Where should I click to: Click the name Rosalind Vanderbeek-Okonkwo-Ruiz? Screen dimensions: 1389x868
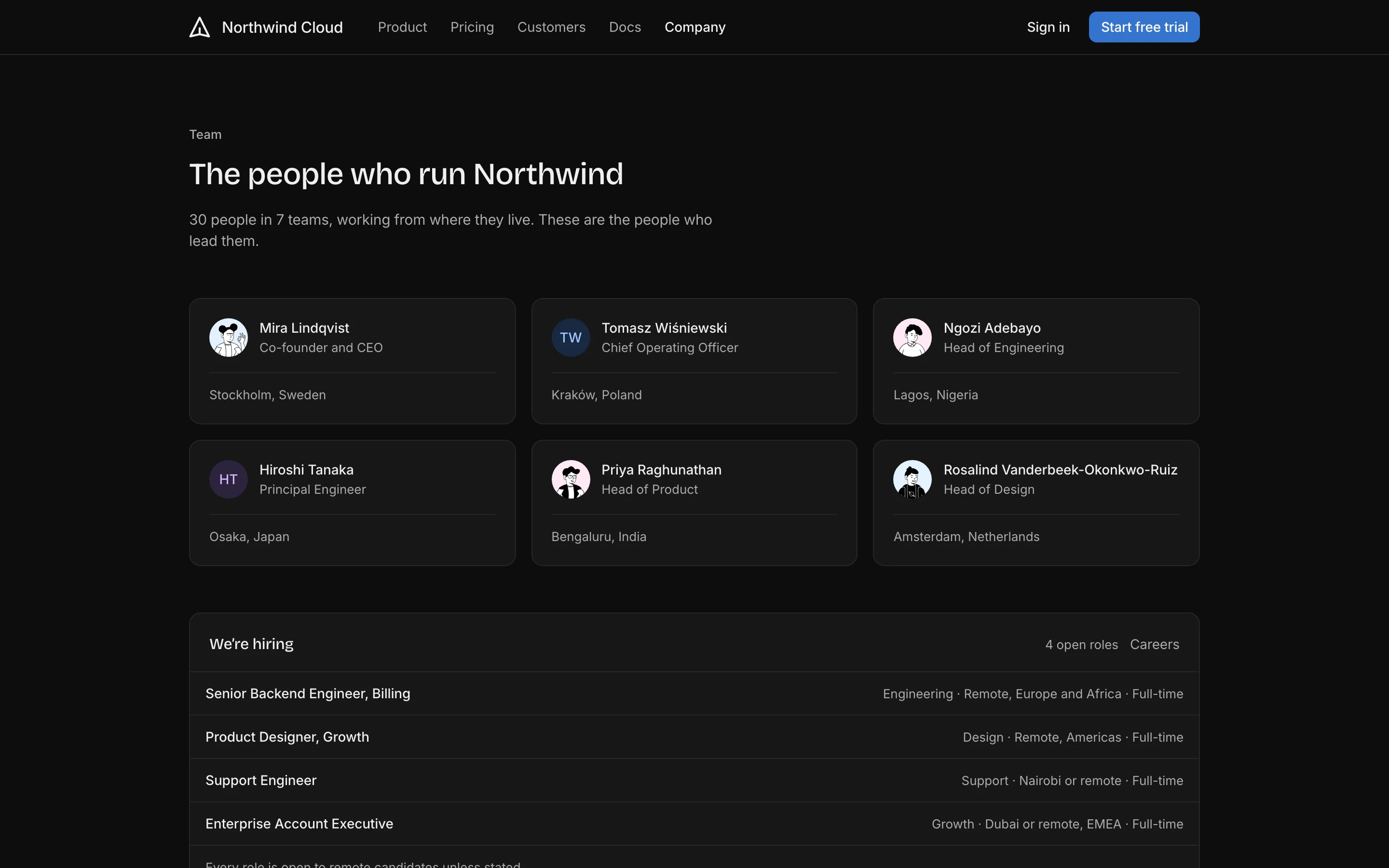(1060, 470)
